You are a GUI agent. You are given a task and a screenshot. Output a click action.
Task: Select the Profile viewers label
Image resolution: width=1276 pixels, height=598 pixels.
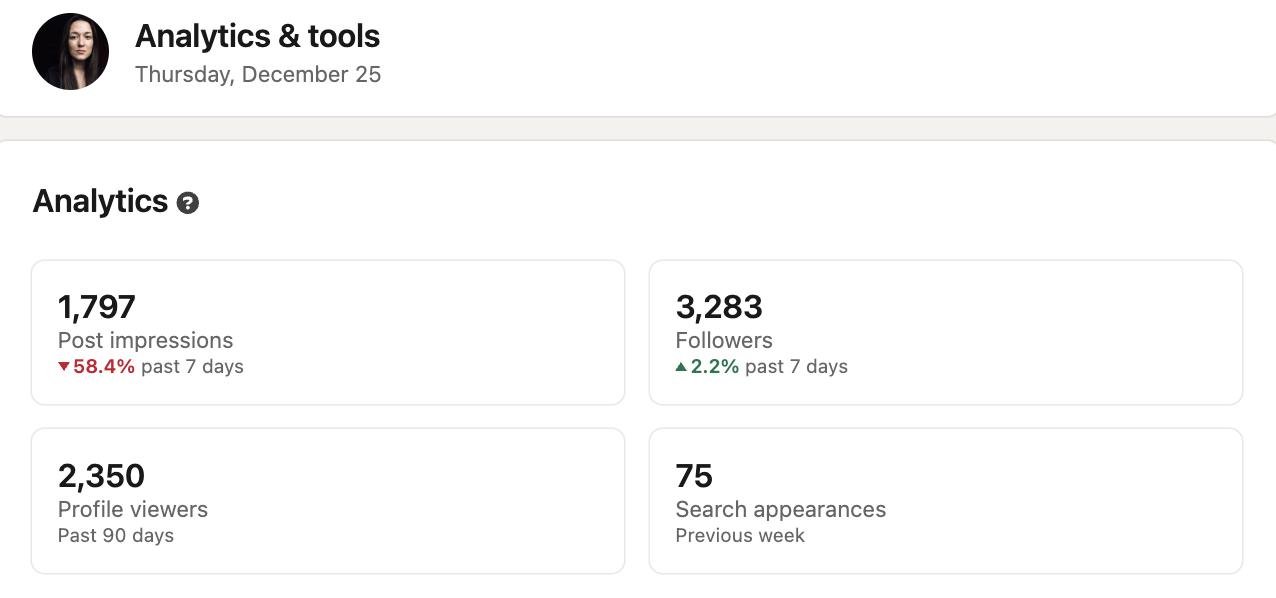(x=133, y=509)
